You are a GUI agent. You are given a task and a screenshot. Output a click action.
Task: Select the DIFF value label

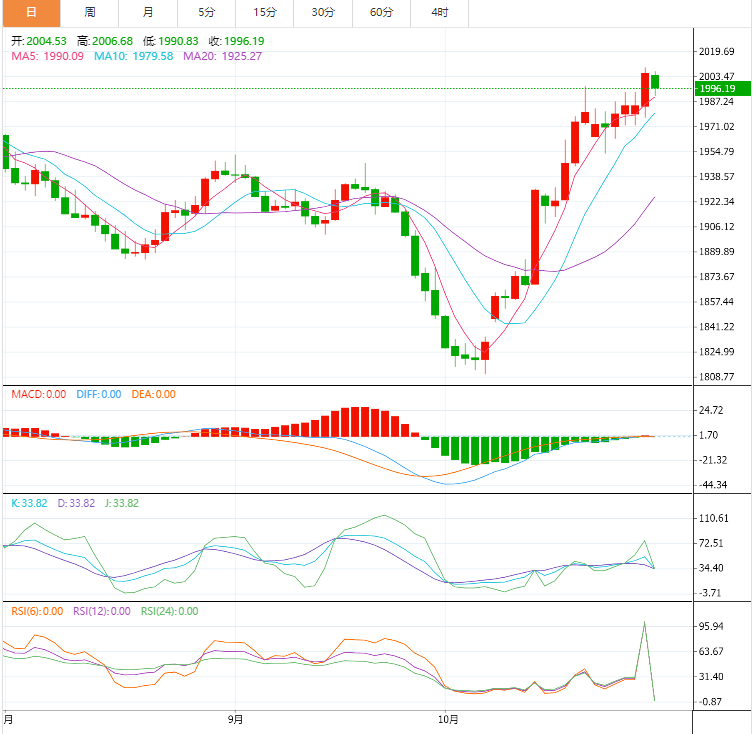(98, 395)
